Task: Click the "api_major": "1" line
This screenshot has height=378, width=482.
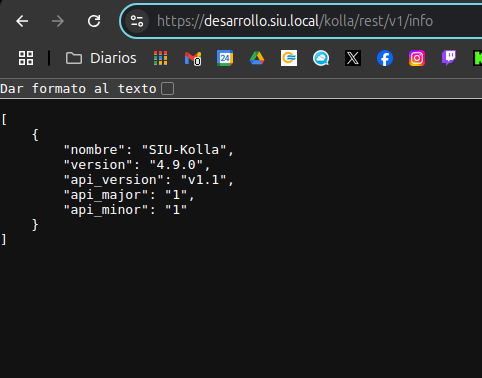Action: coord(129,195)
